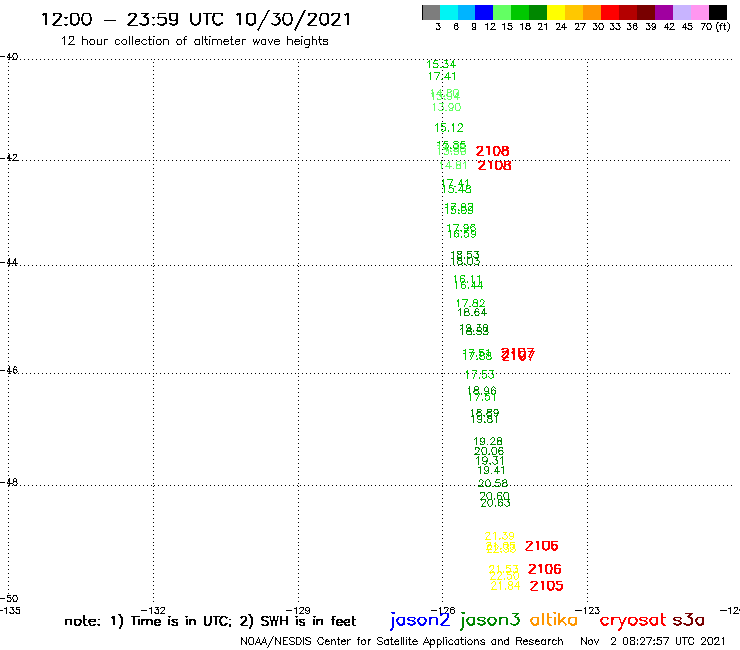Image resolution: width=740 pixels, height=650 pixels.
Task: Click the latitude axis label -48
Action: [9, 482]
